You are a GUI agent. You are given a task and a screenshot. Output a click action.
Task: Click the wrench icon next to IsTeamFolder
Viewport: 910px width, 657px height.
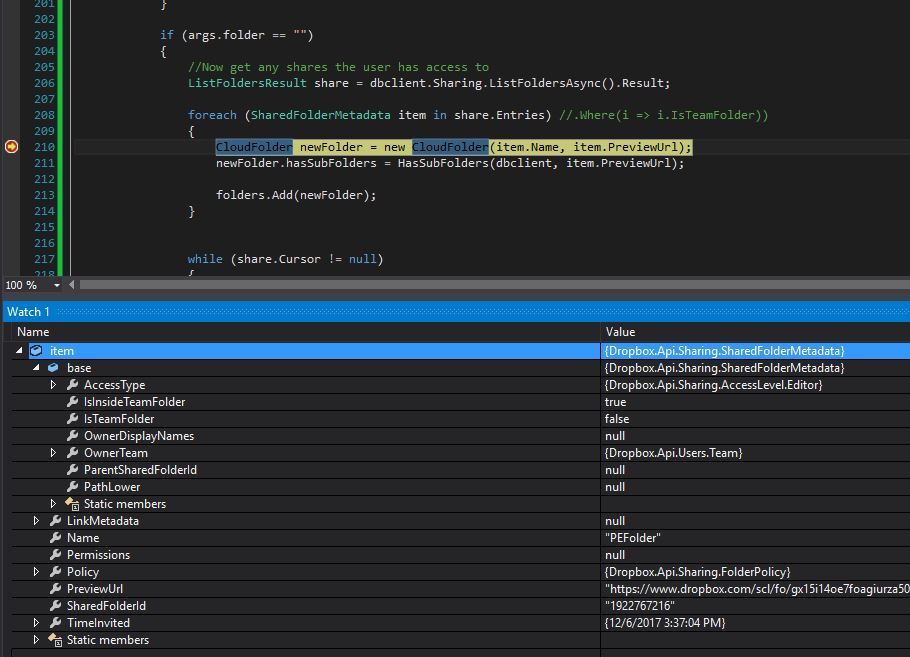(x=72, y=419)
